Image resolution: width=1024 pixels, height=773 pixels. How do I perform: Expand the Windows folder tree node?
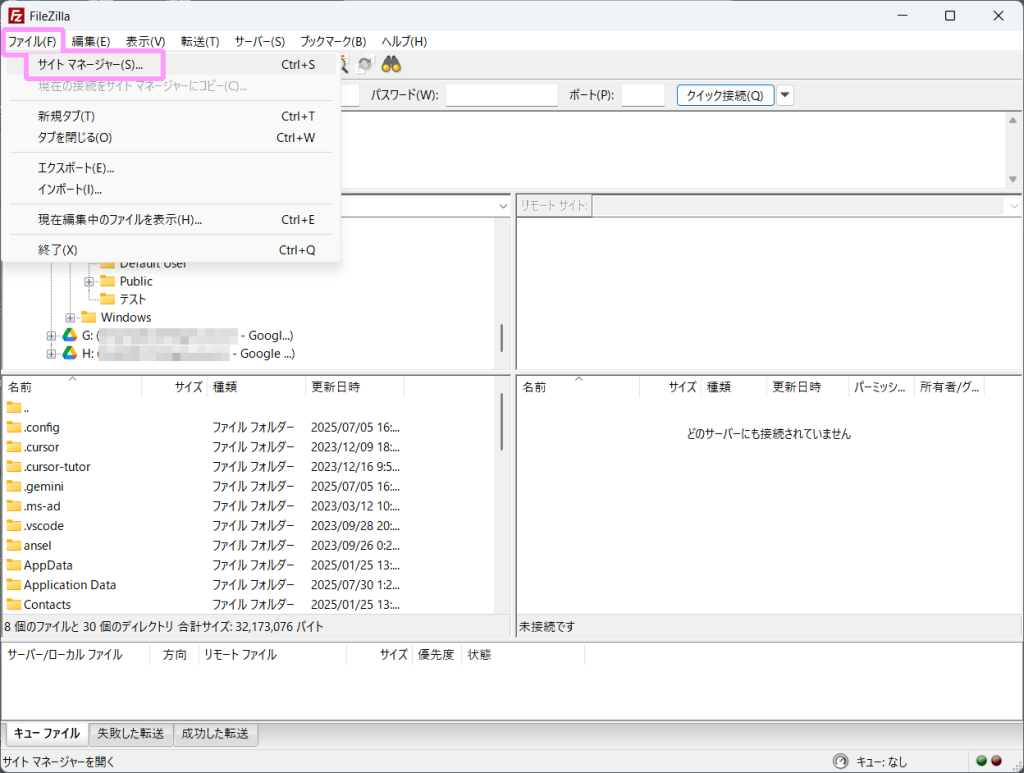[70, 318]
